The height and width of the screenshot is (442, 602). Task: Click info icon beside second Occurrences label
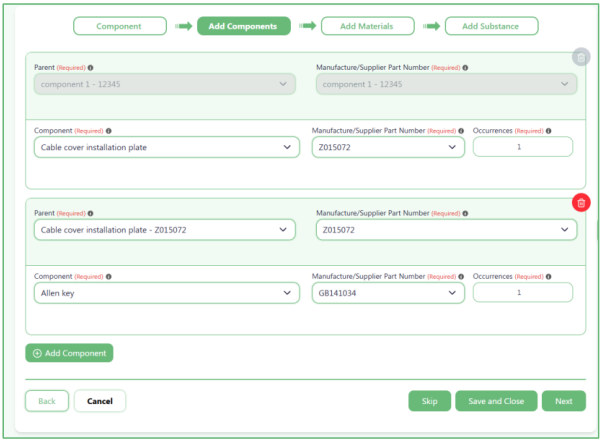[549, 276]
